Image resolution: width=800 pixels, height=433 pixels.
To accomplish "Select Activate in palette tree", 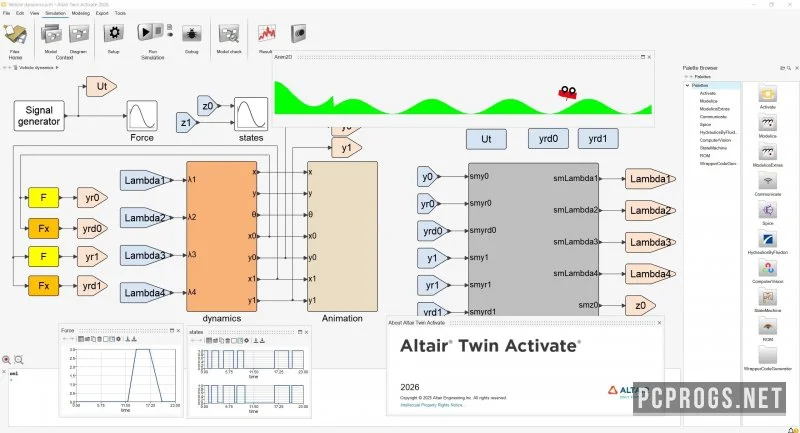I will [707, 93].
